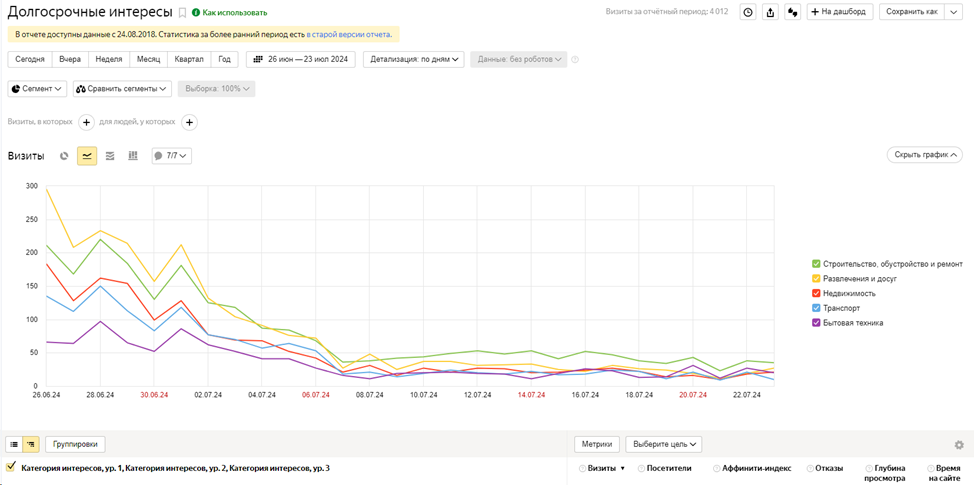Open the 'Сегмент' dropdown
Screen dimensions: 974x485
[38, 89]
